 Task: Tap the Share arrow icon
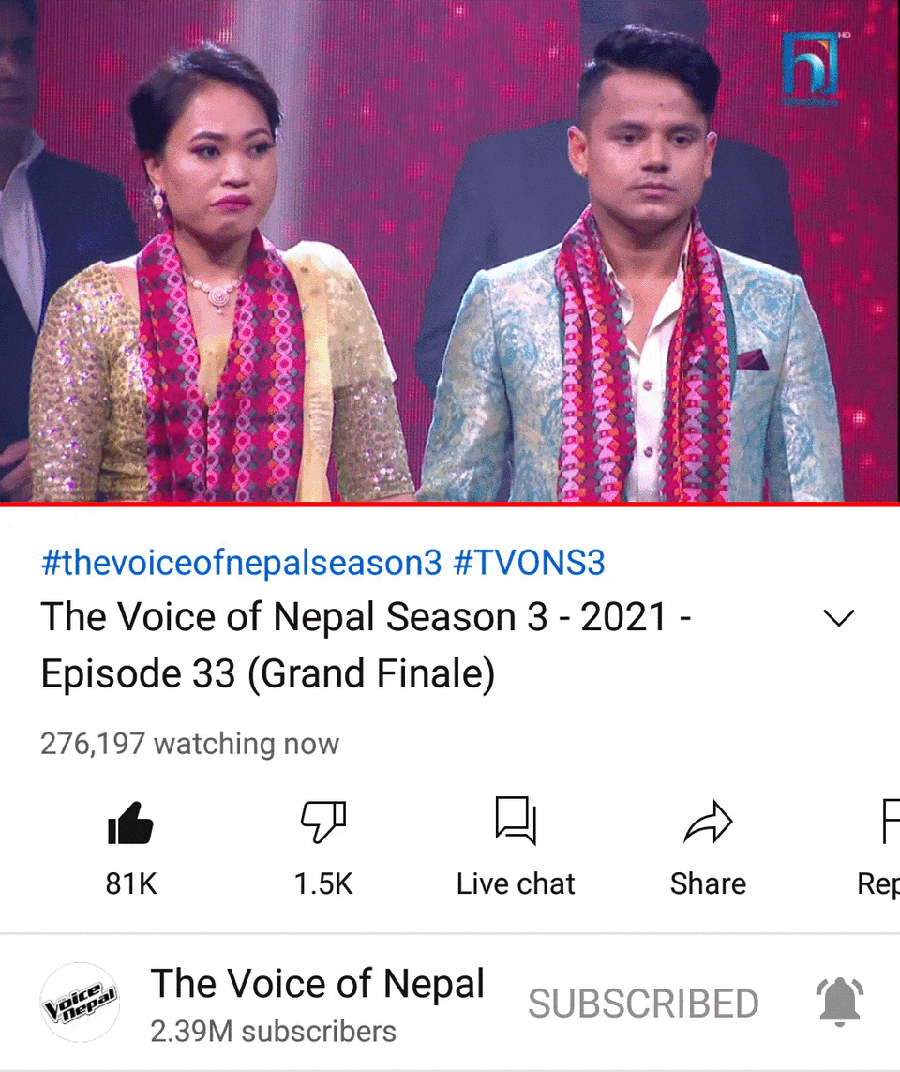pyautogui.click(x=708, y=821)
